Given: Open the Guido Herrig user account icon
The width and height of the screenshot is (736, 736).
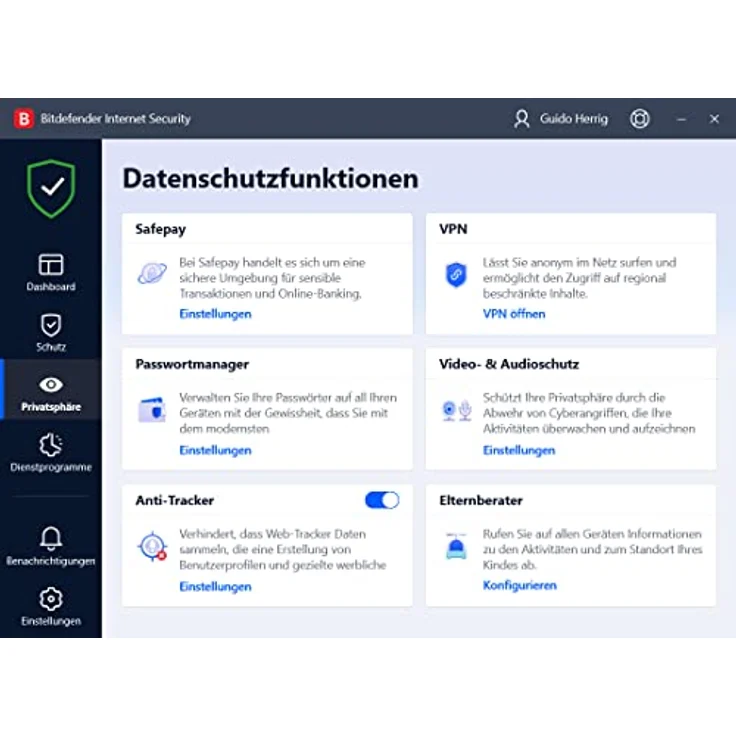Looking at the screenshot, I should coord(521,119).
